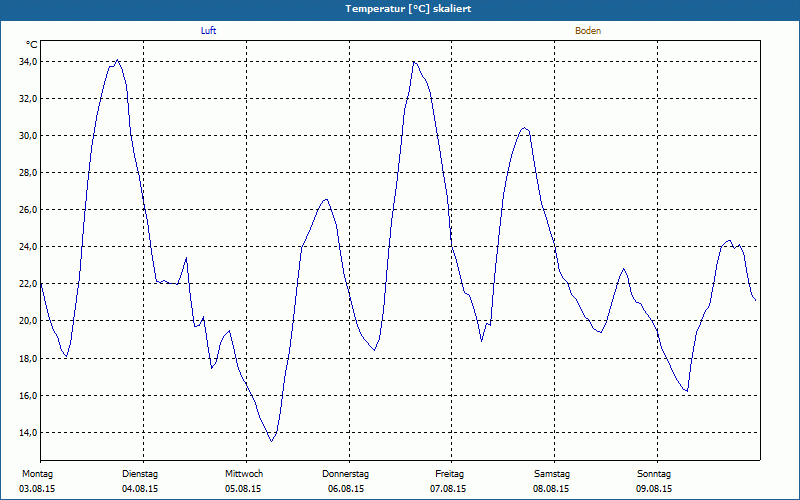Screen dimensions: 800x500
Task: Click the 34,0 y-axis value
Action: 29,62
